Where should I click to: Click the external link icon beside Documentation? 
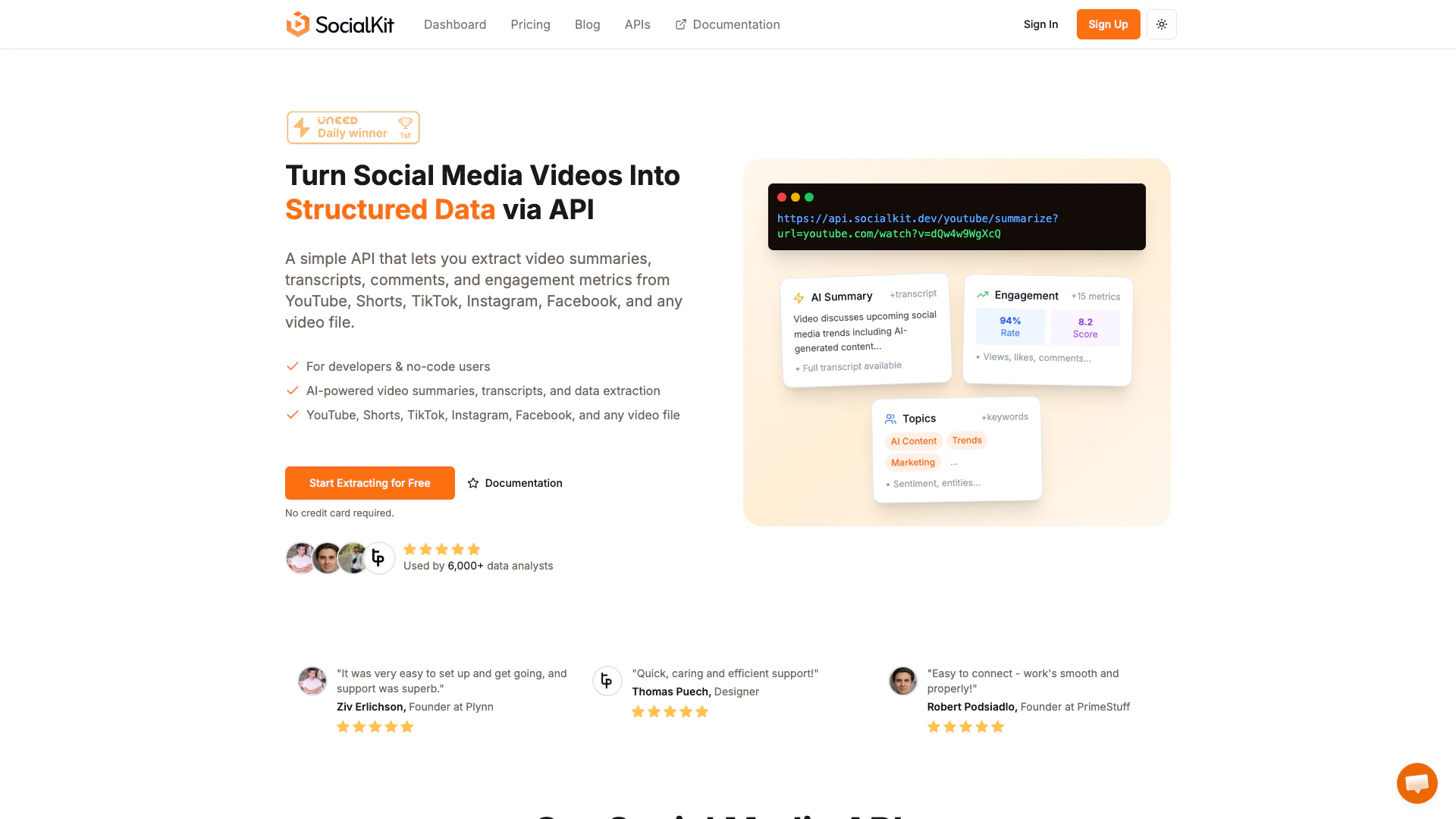[681, 24]
